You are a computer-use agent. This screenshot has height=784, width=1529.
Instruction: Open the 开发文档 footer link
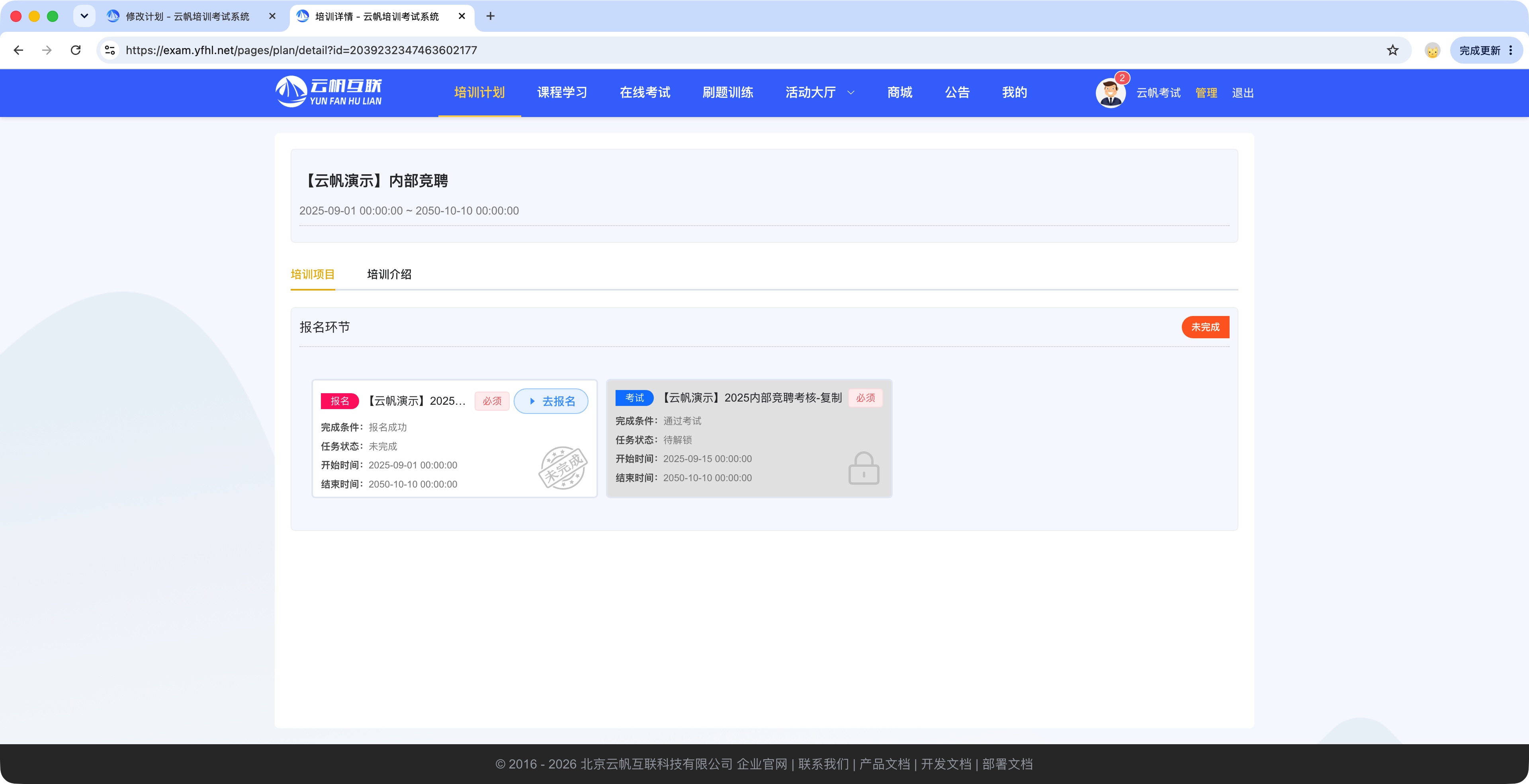click(x=946, y=764)
